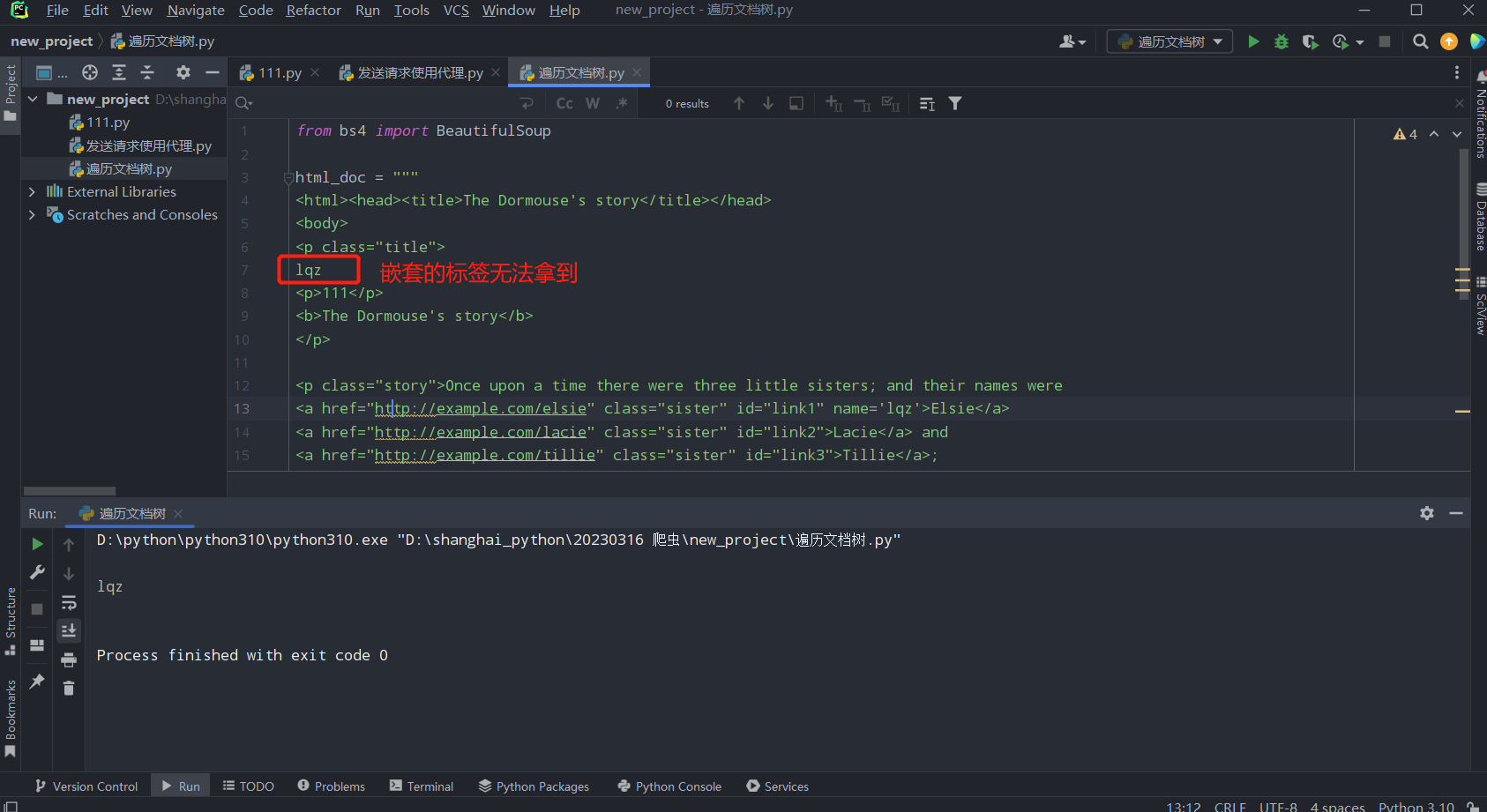
Task: Switch to 发送请求使用代理.py editor tab
Action: (x=420, y=73)
